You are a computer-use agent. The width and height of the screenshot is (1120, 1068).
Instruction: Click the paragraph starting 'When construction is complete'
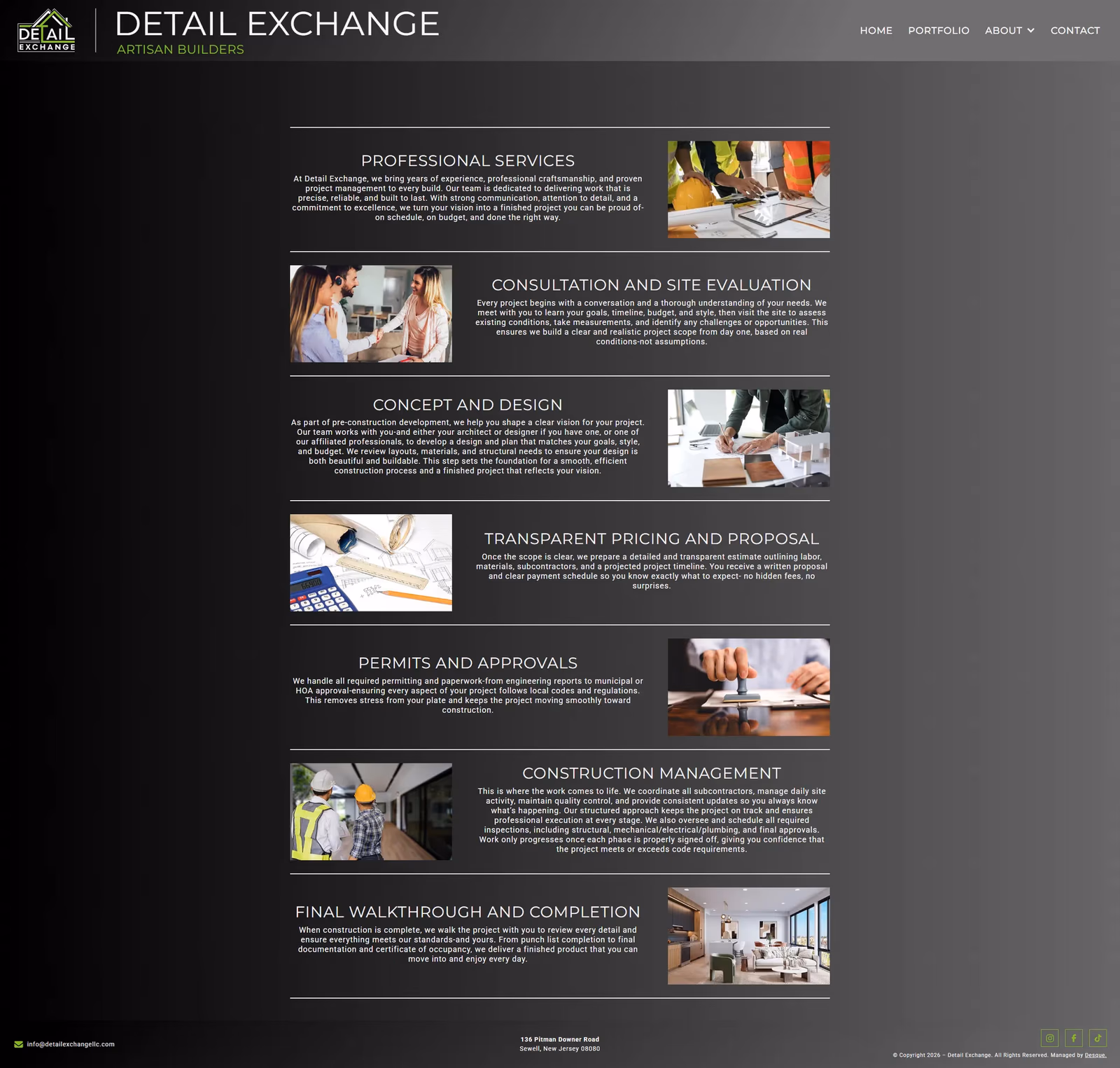(468, 945)
